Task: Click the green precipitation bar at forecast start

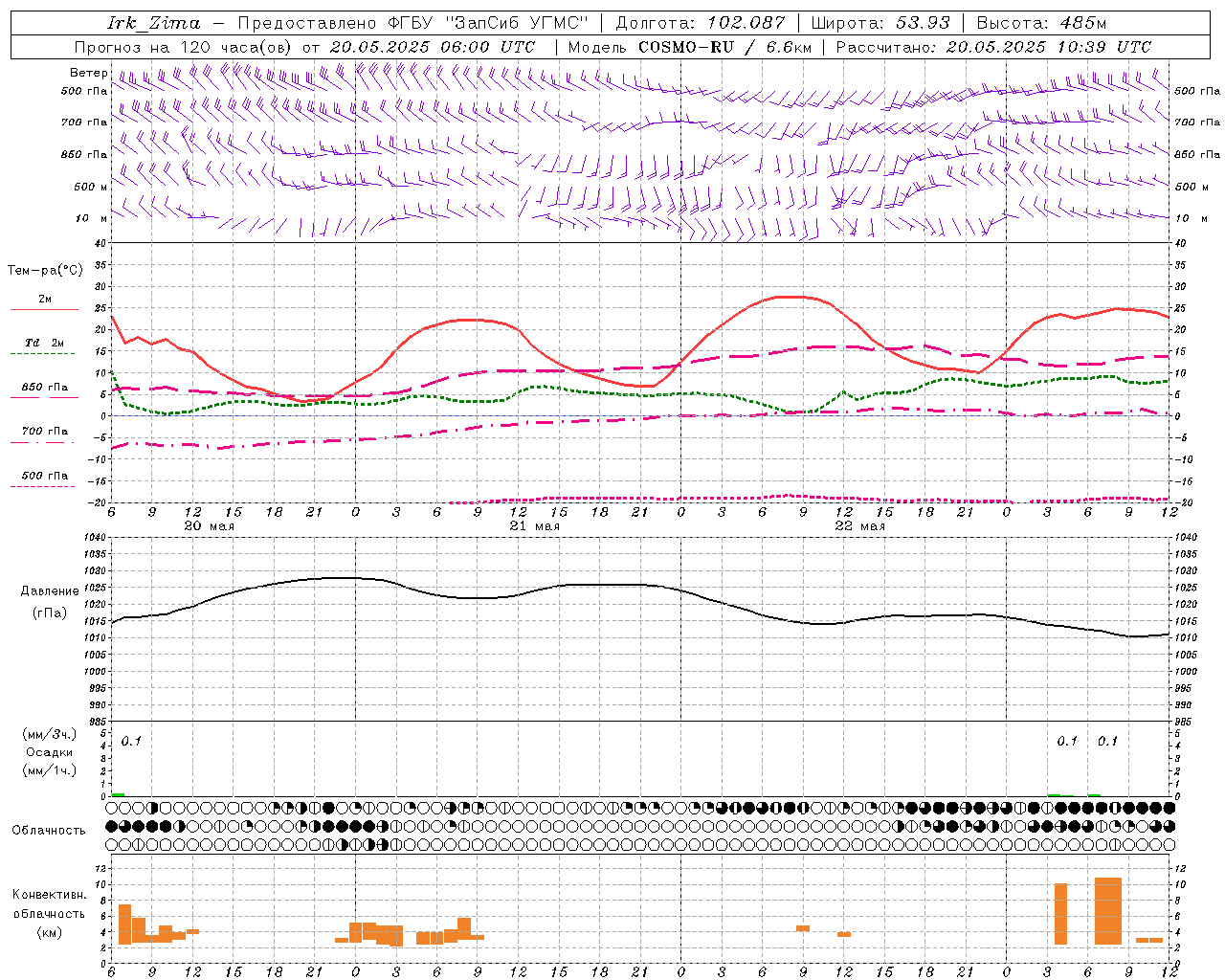Action: [x=118, y=794]
